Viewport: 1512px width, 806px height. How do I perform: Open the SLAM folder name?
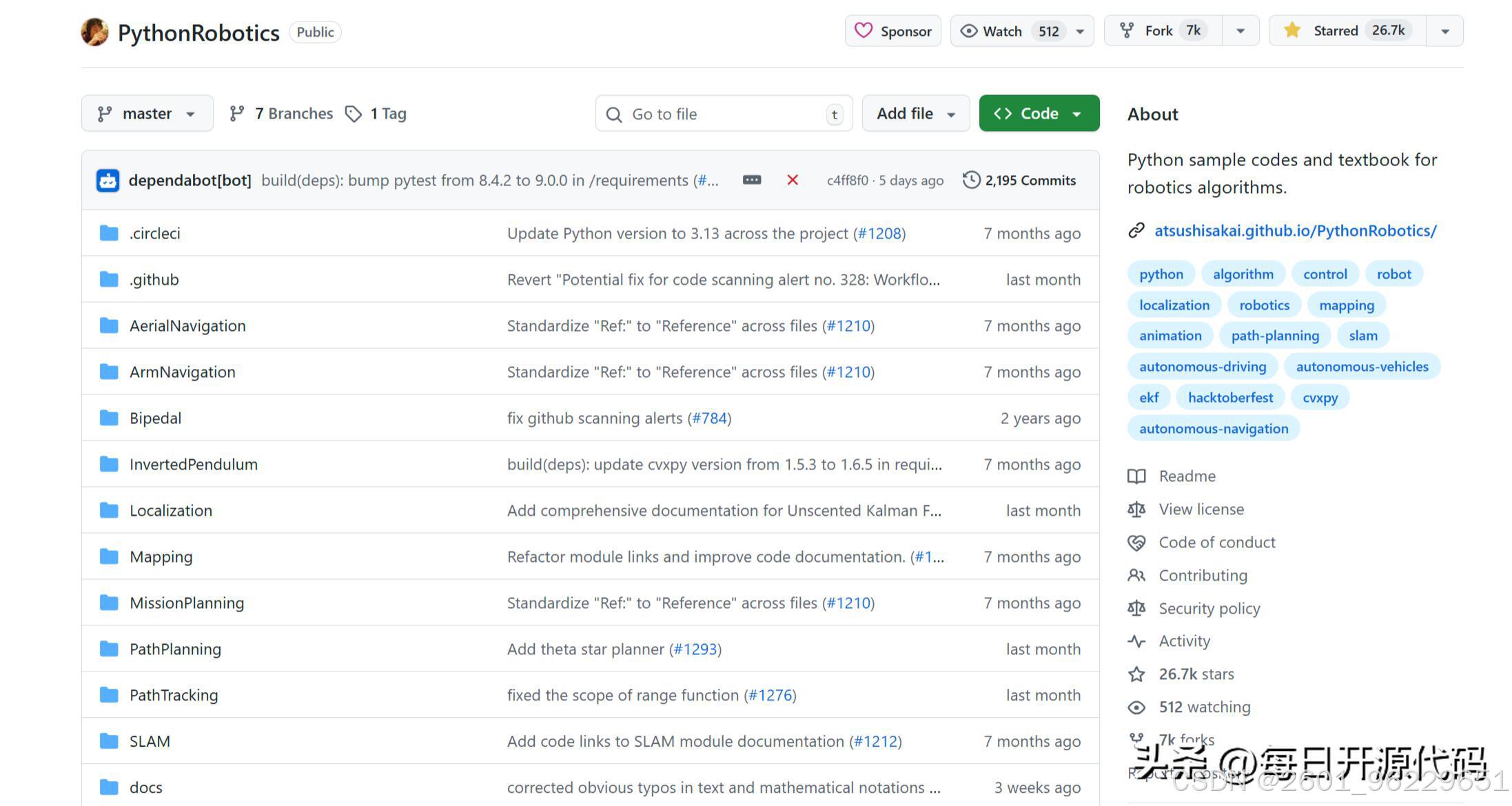(x=150, y=741)
